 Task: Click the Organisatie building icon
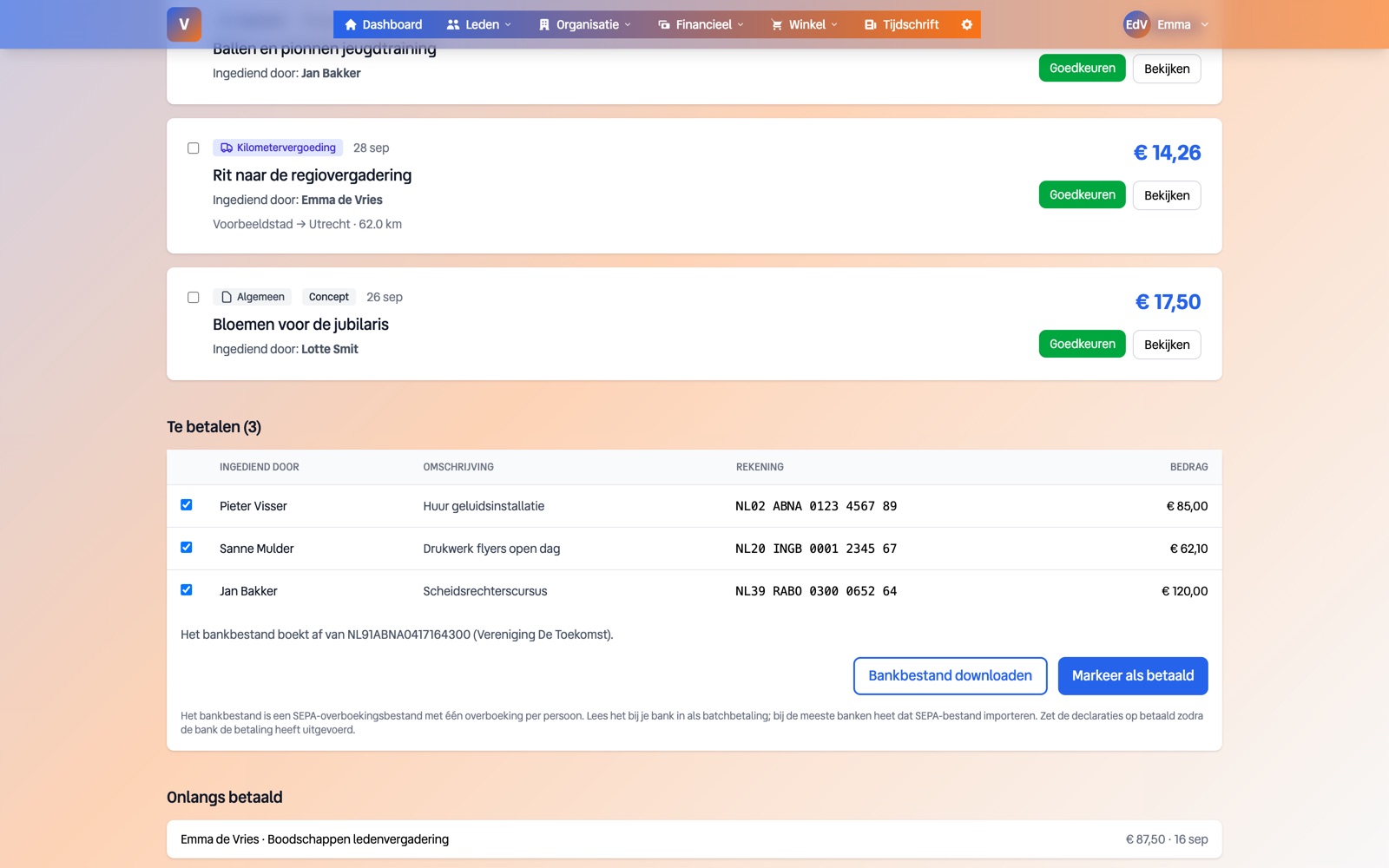click(544, 24)
